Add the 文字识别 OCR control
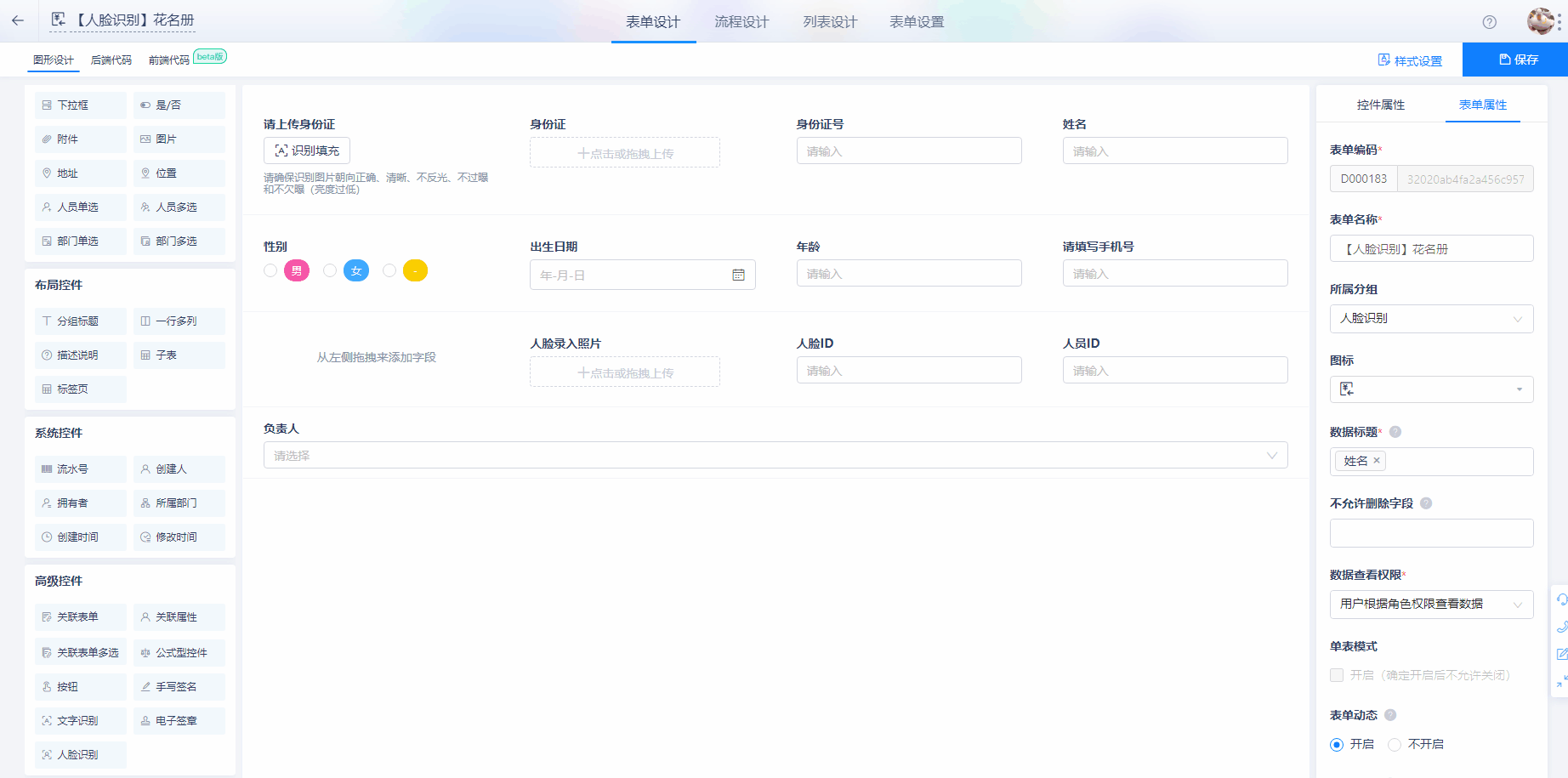This screenshot has height=778, width=1568. click(x=81, y=721)
